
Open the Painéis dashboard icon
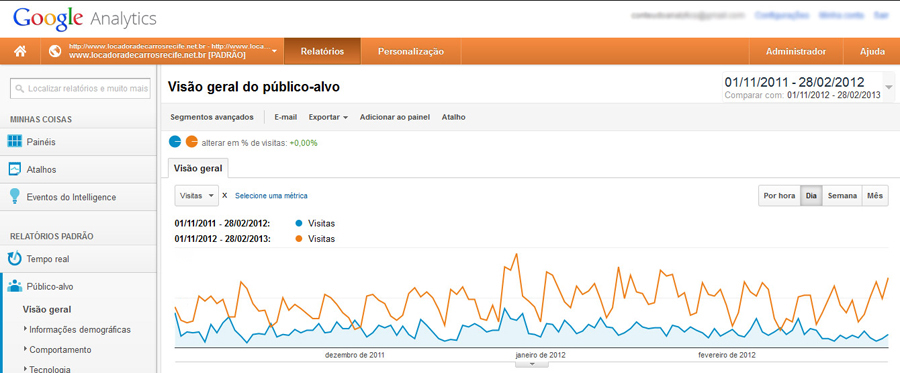click(15, 142)
